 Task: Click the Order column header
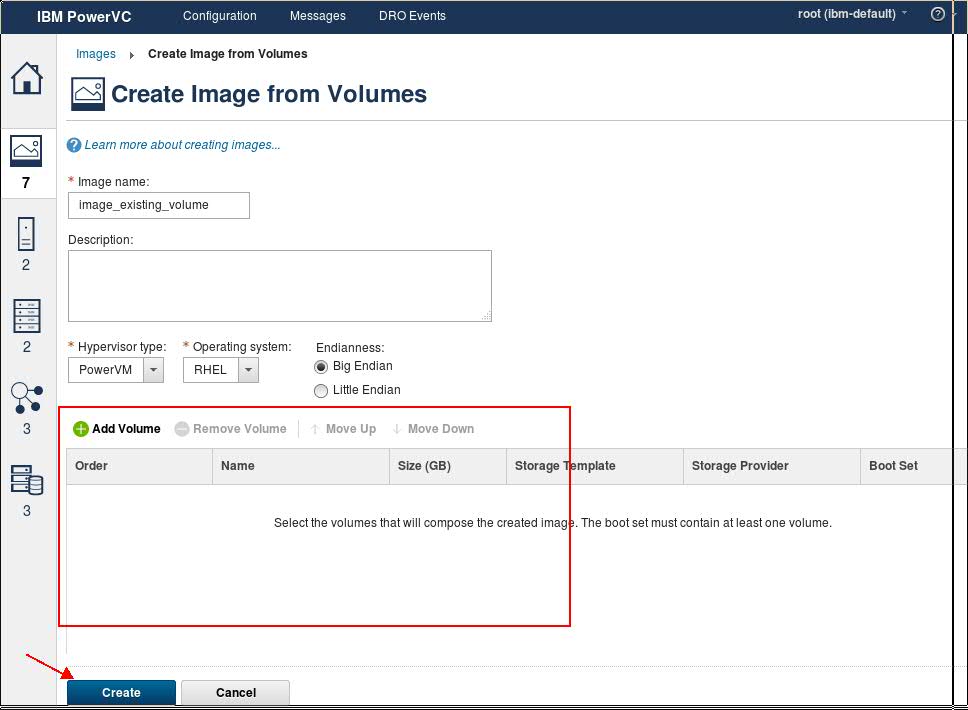click(x=140, y=466)
